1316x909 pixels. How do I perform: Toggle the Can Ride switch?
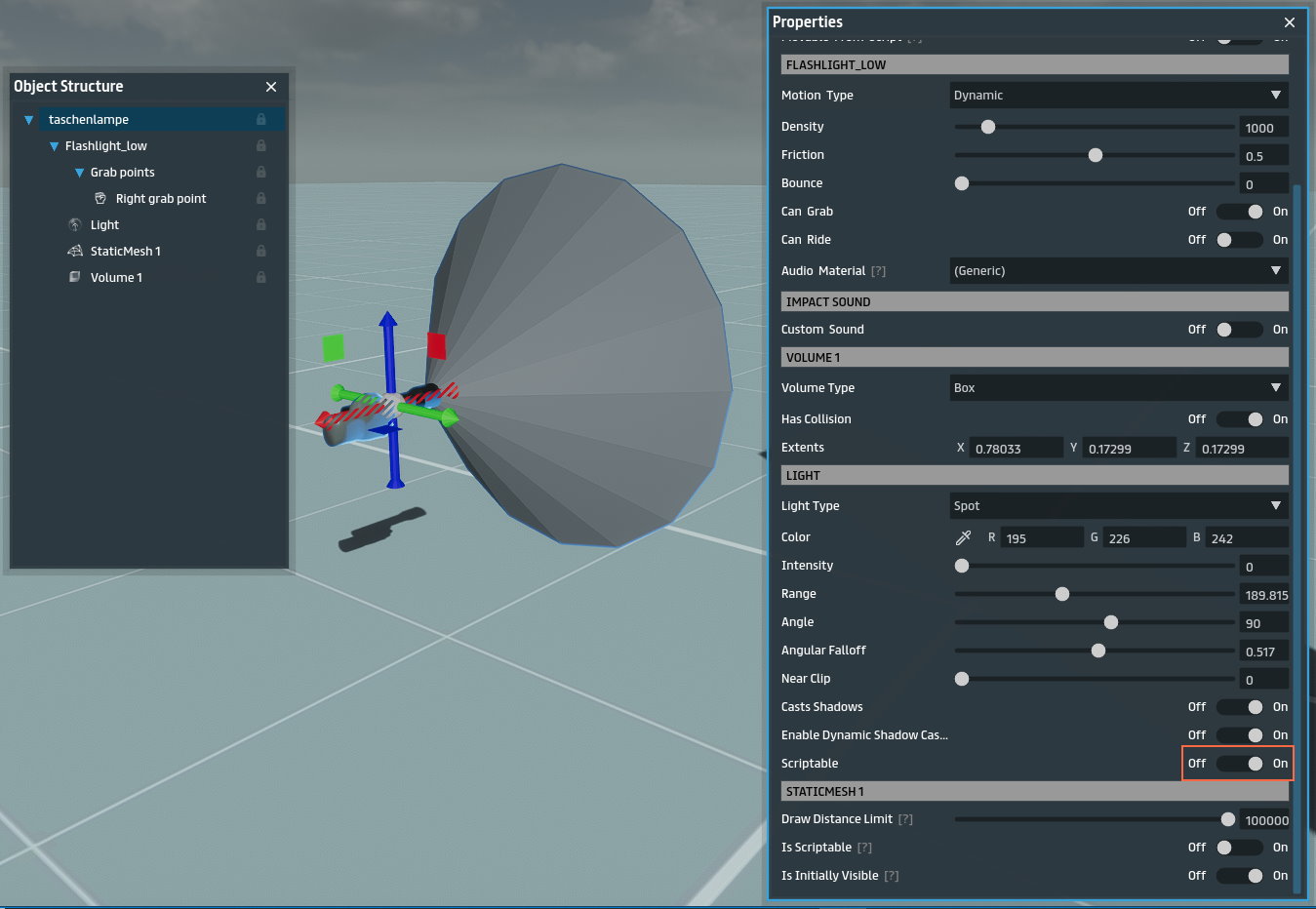pos(1240,240)
